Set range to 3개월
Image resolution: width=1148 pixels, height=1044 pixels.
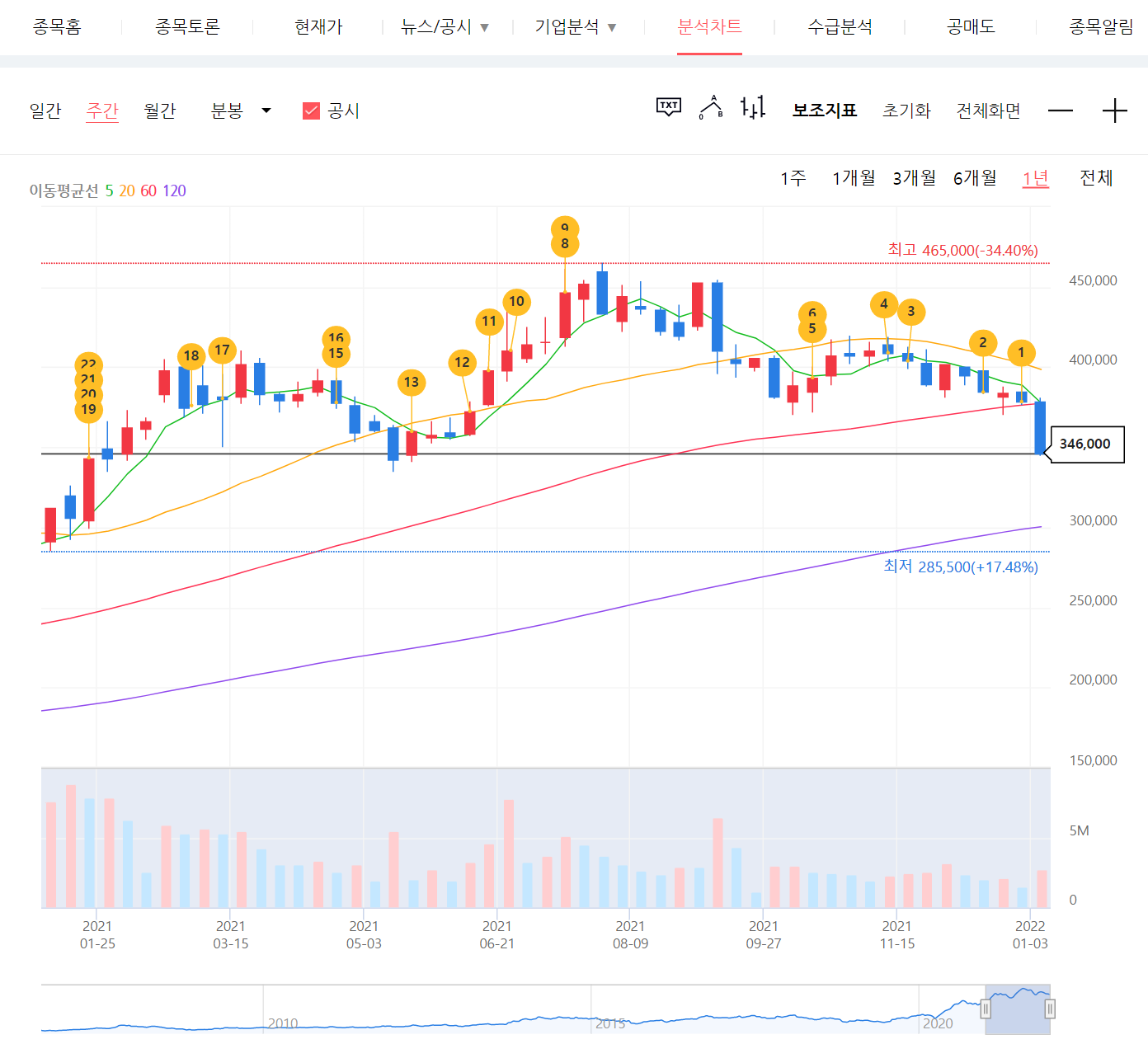pos(914,178)
